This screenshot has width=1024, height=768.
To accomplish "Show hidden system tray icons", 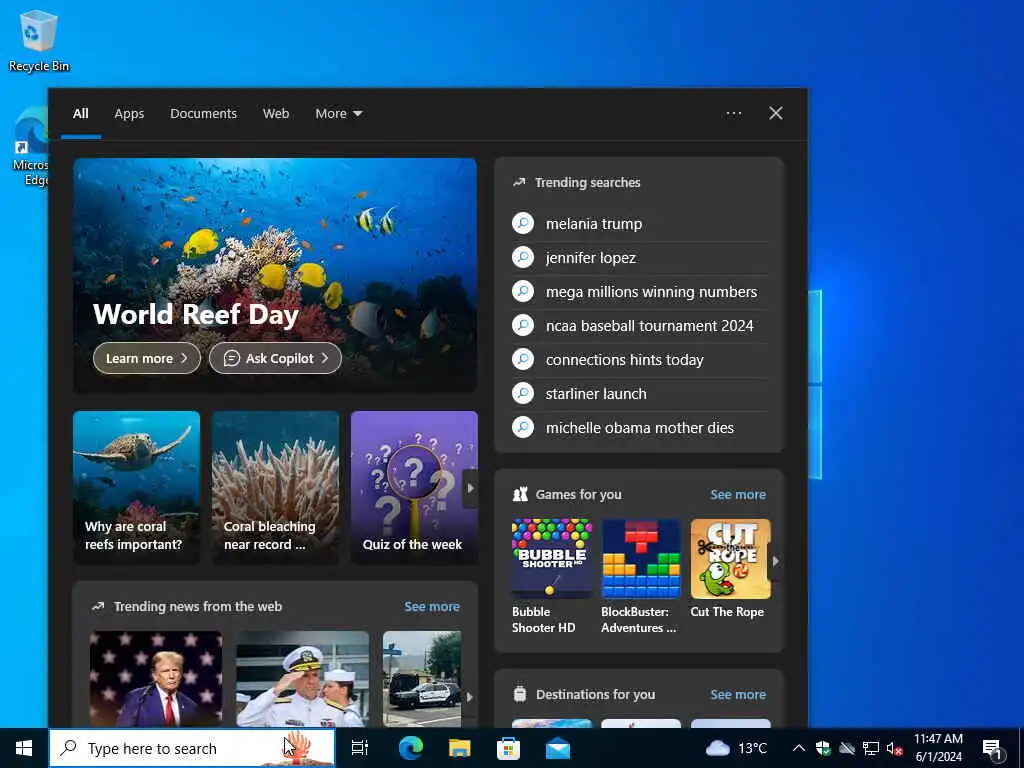I will pyautogui.click(x=798, y=748).
